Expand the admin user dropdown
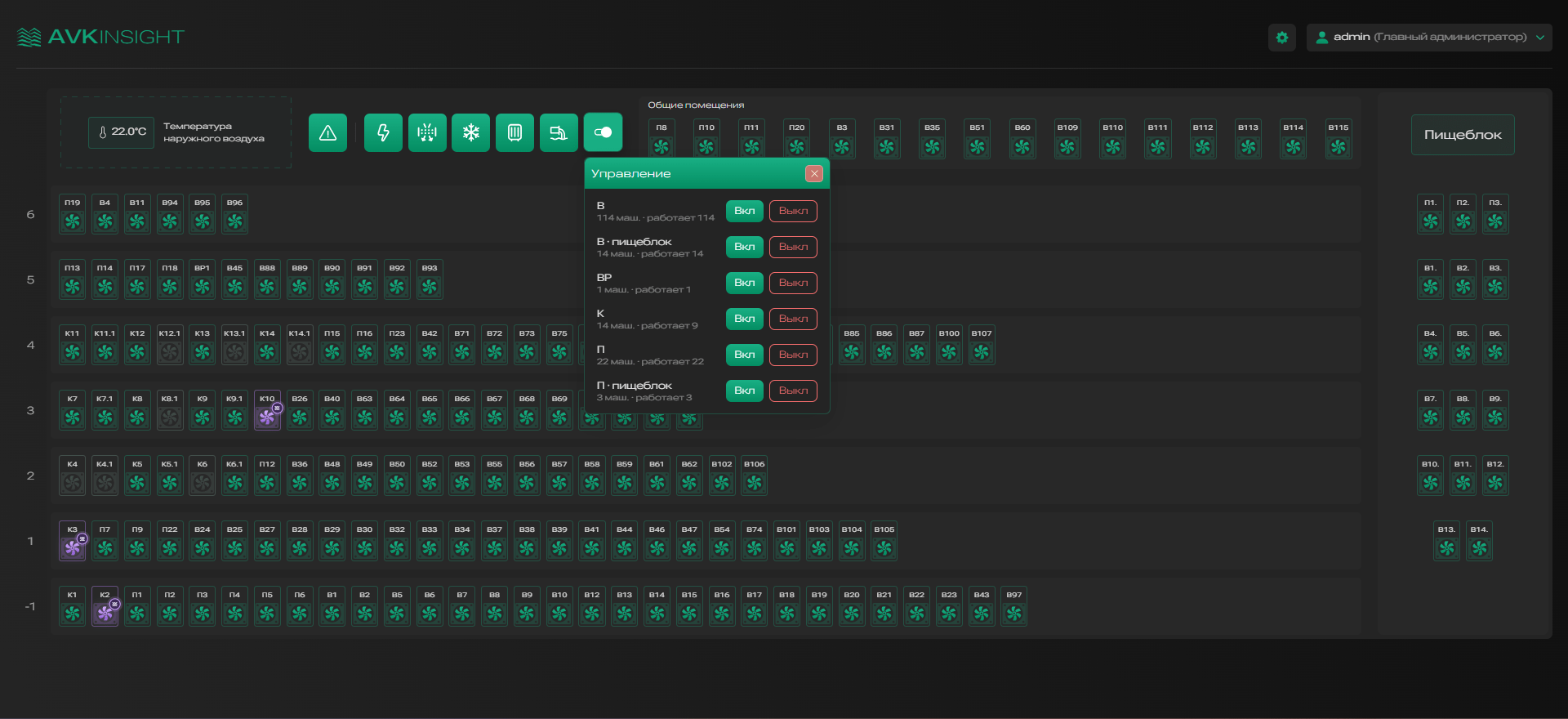This screenshot has height=719, width=1568. click(x=1429, y=38)
